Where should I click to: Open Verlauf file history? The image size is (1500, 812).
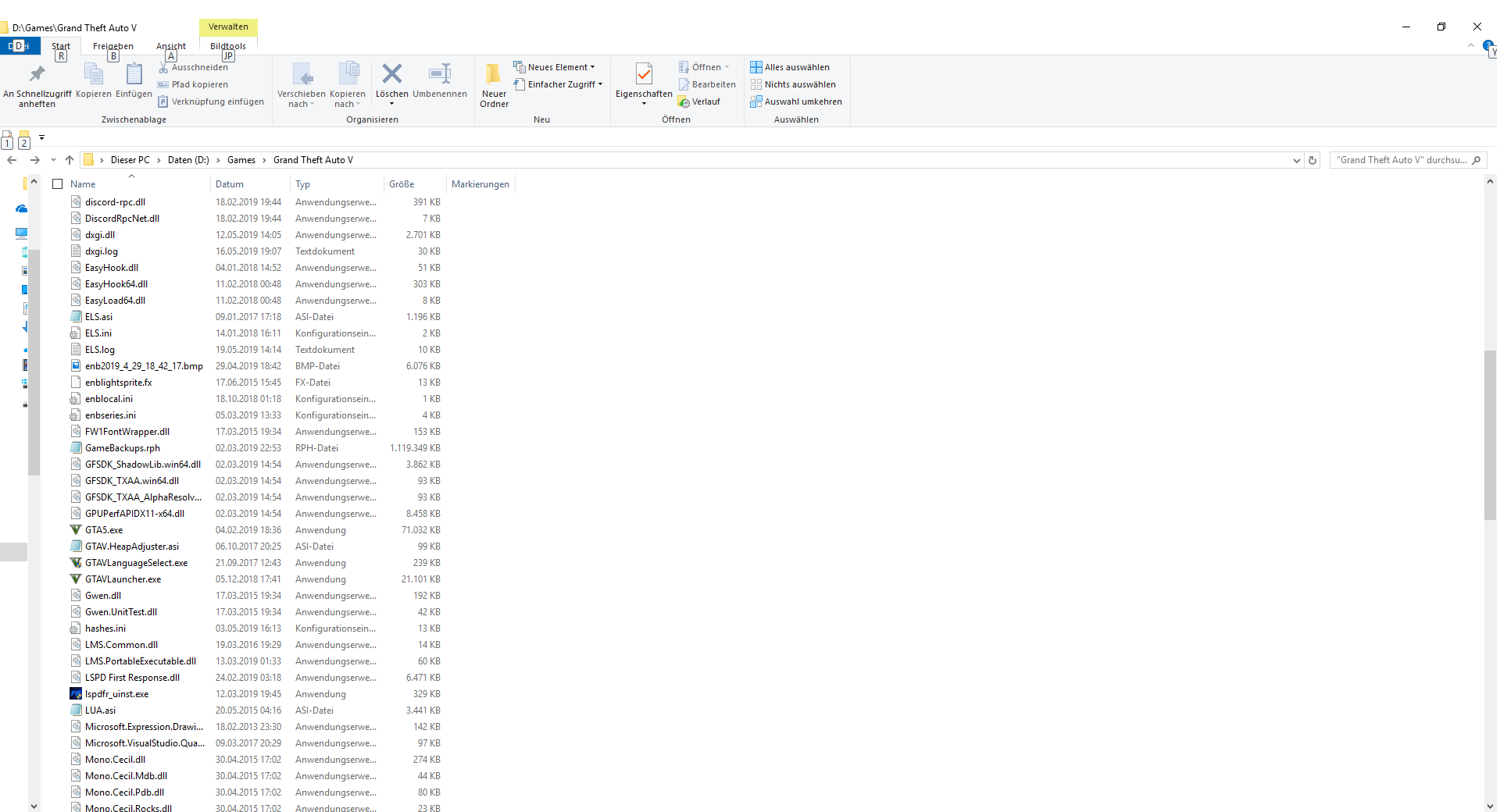[699, 101]
